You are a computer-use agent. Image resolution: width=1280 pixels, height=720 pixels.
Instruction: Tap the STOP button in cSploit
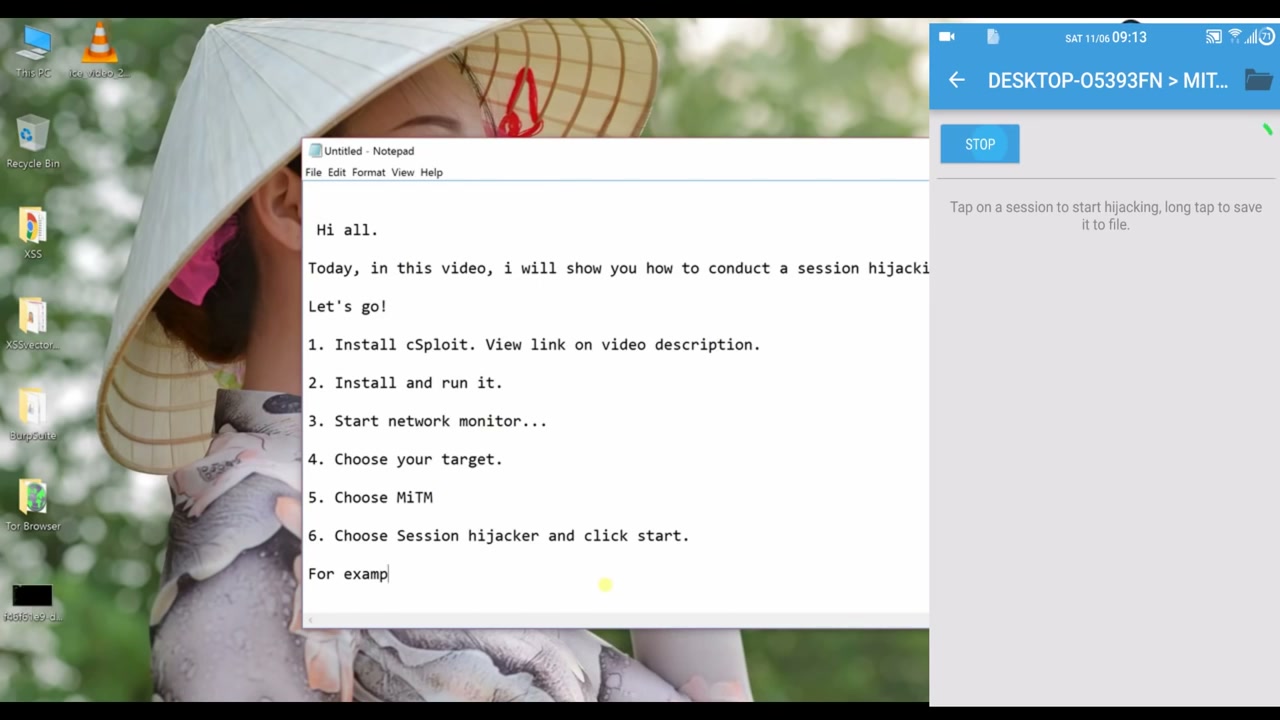point(980,144)
